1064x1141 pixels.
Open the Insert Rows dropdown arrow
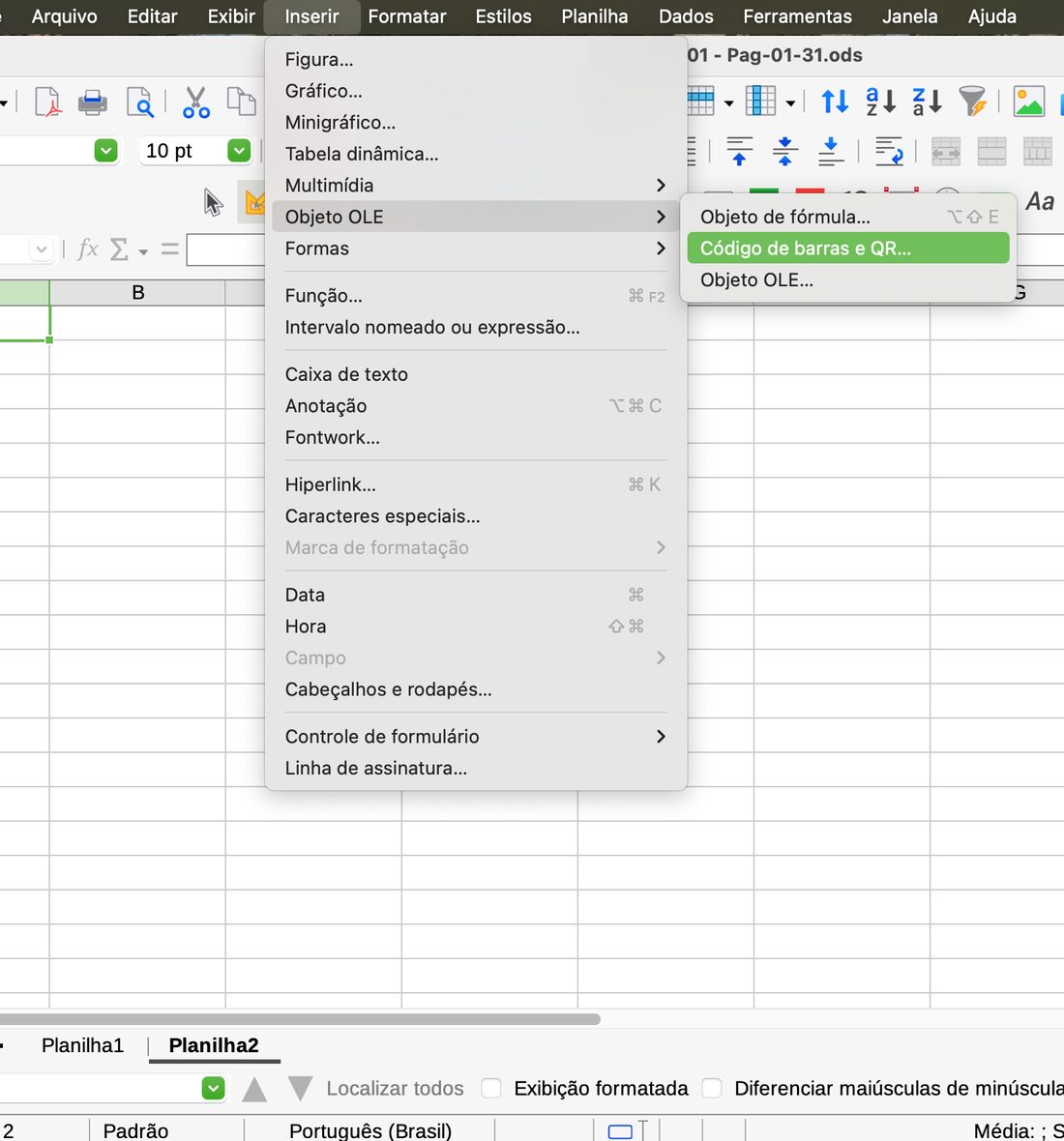coord(728,102)
